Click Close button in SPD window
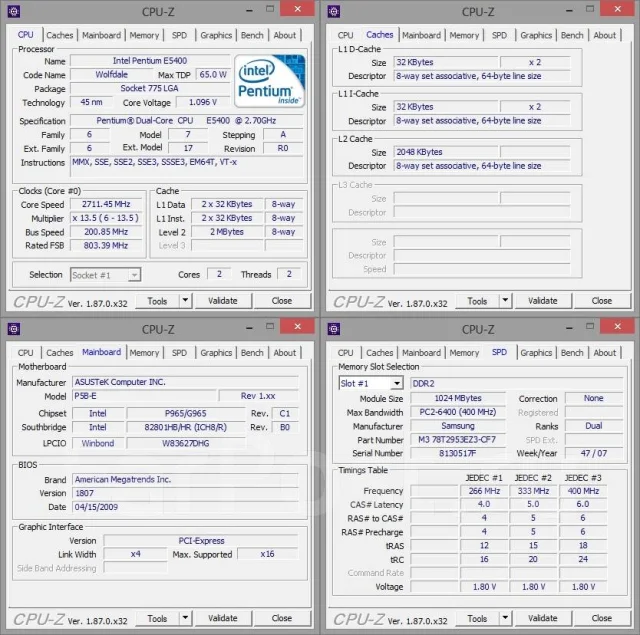 click(x=602, y=618)
